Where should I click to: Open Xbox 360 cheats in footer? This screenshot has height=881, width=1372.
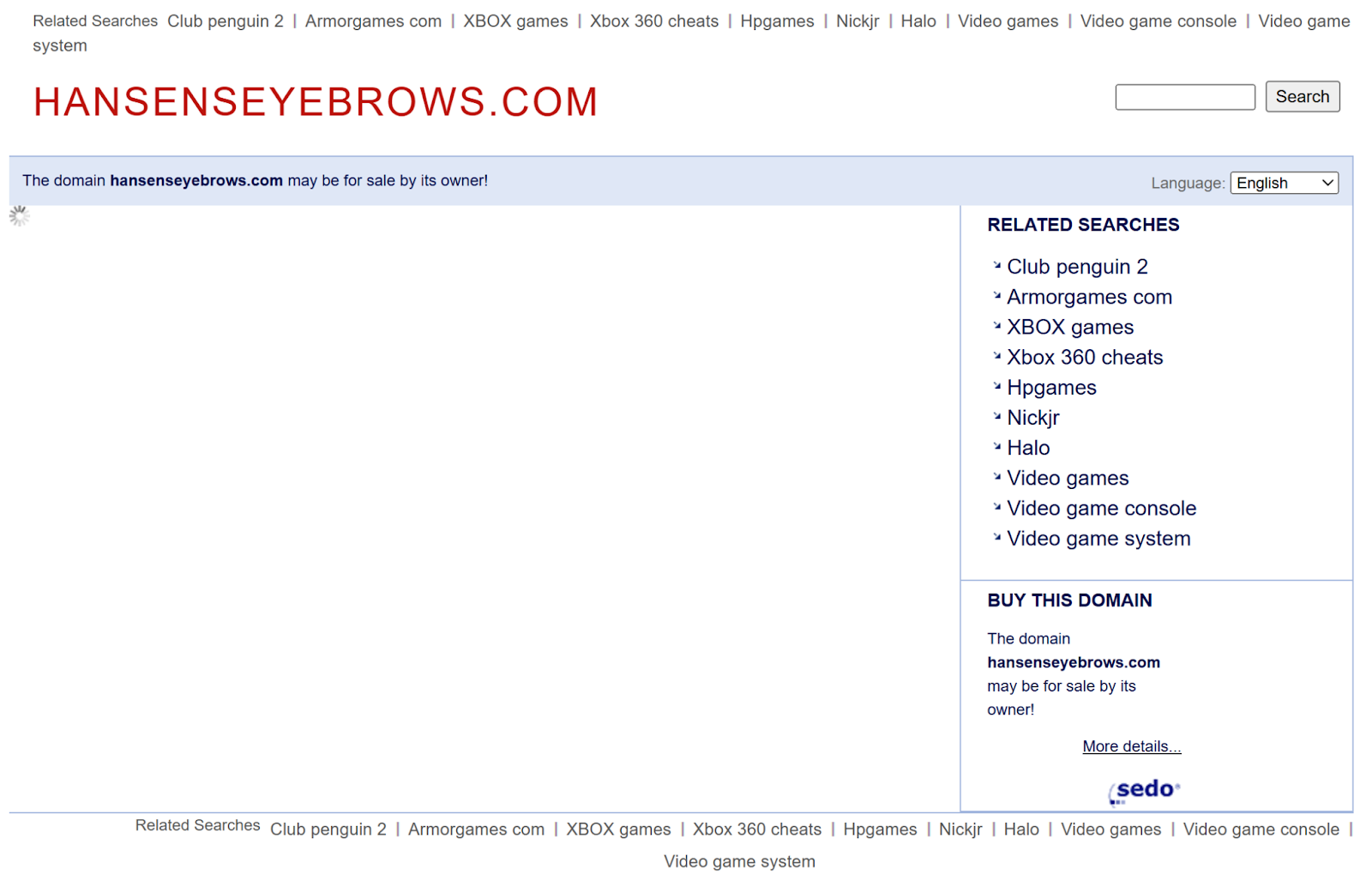[756, 830]
